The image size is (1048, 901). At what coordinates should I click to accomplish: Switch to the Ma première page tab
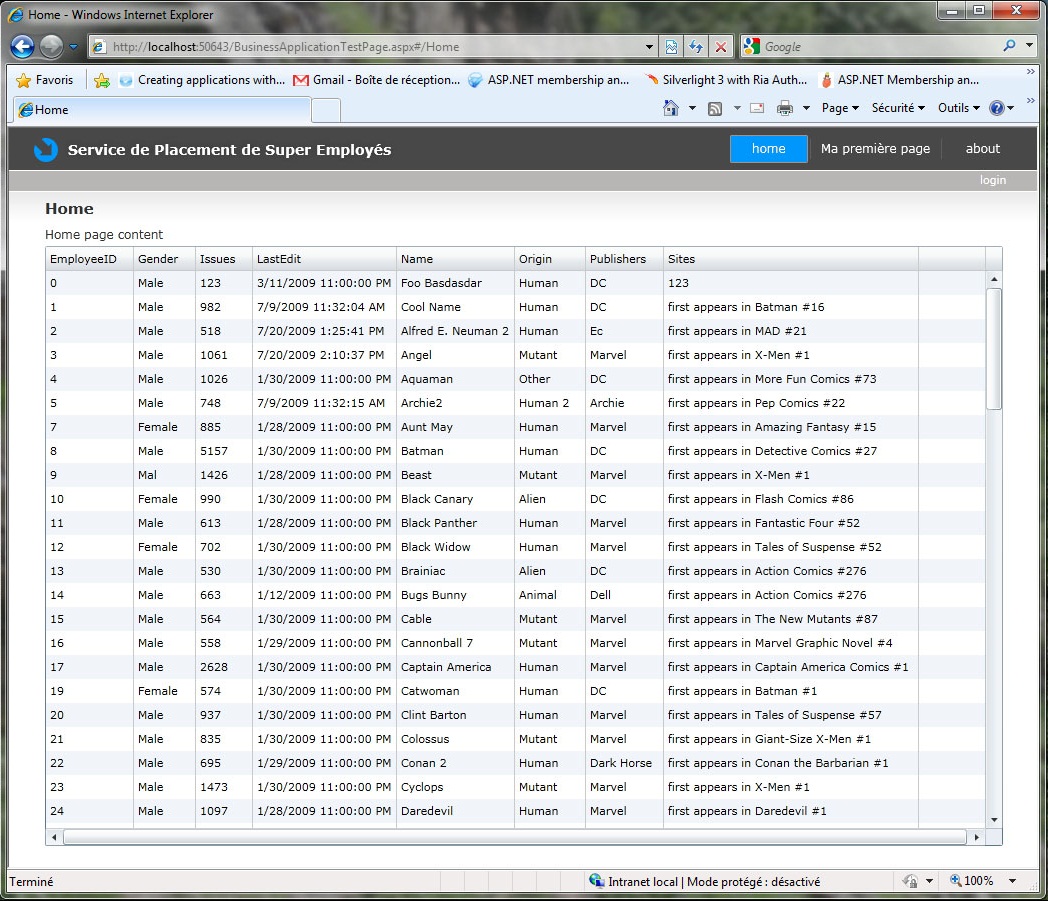coord(875,149)
